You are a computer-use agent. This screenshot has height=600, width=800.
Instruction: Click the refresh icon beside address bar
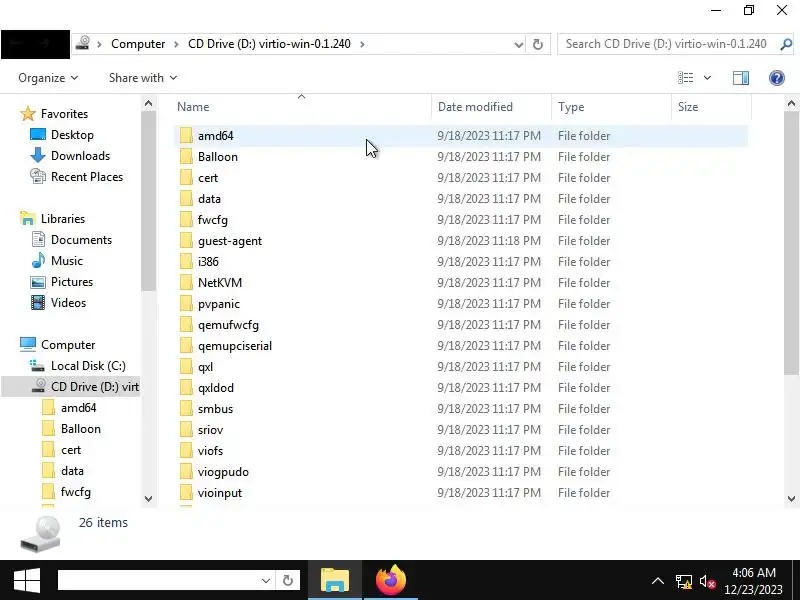coord(538,44)
